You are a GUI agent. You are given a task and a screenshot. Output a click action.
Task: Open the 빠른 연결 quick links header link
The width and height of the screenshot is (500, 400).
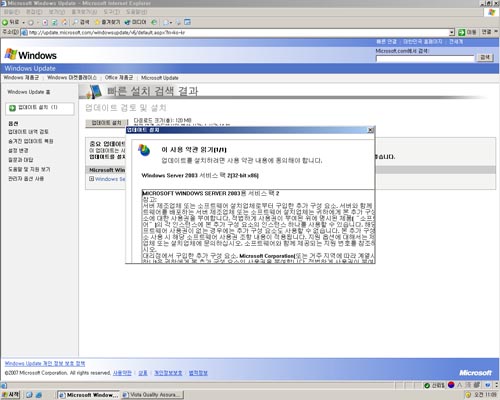point(386,42)
